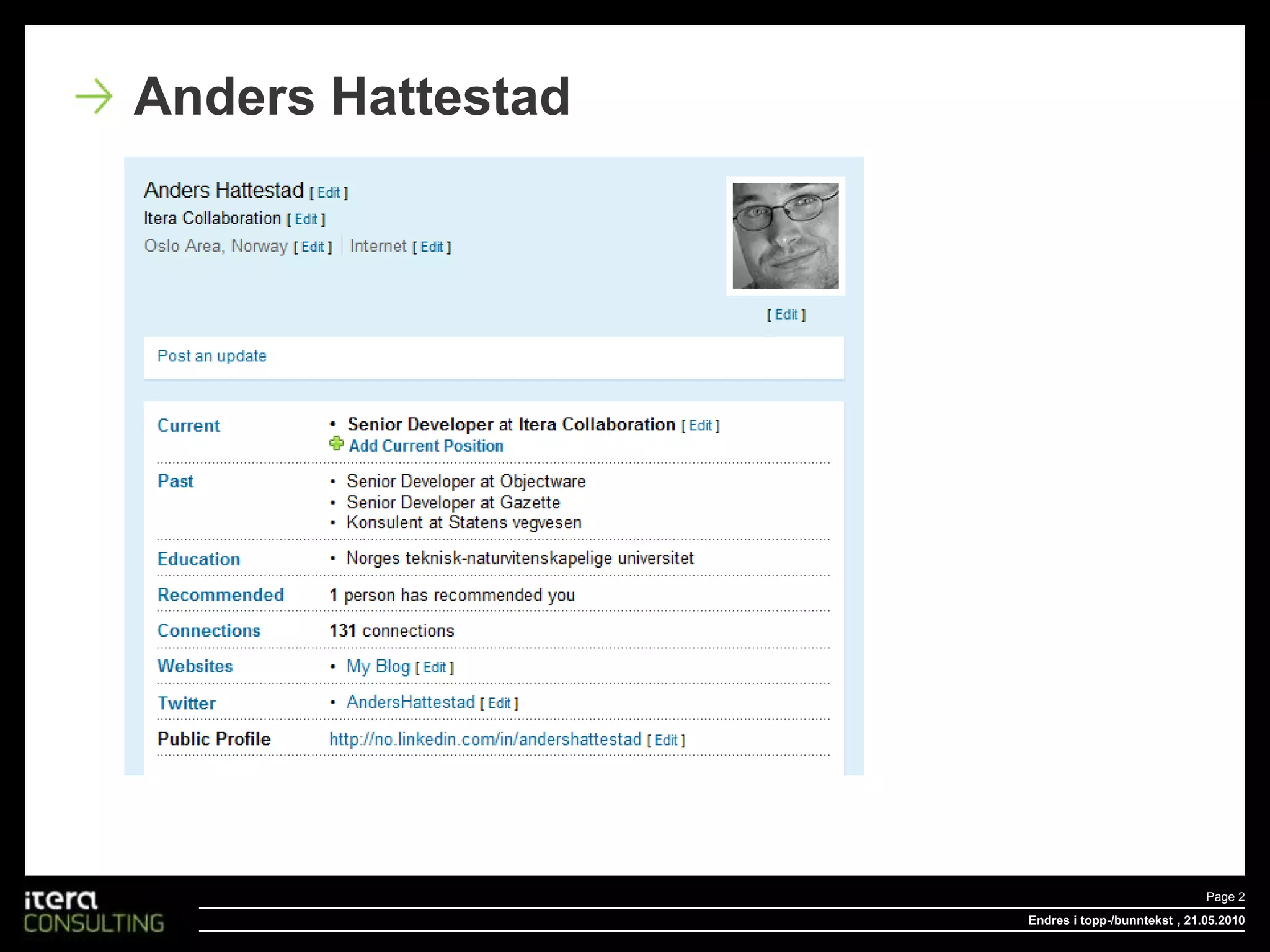
Task: Click the Connections section label
Action: pyautogui.click(x=209, y=631)
